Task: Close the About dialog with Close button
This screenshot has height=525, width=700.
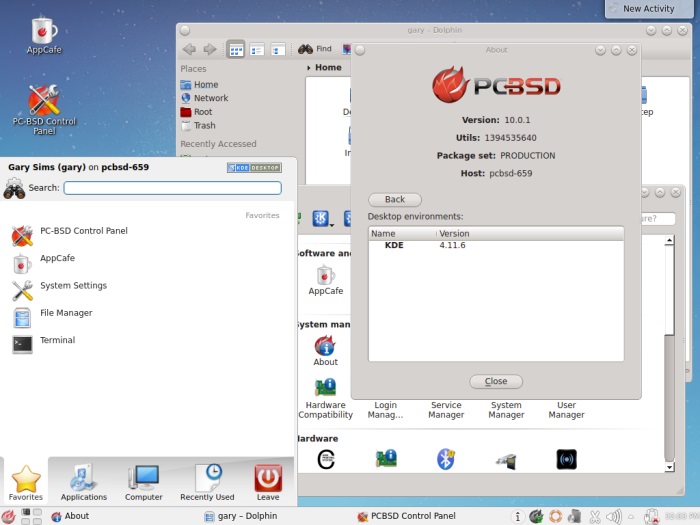Action: click(496, 381)
